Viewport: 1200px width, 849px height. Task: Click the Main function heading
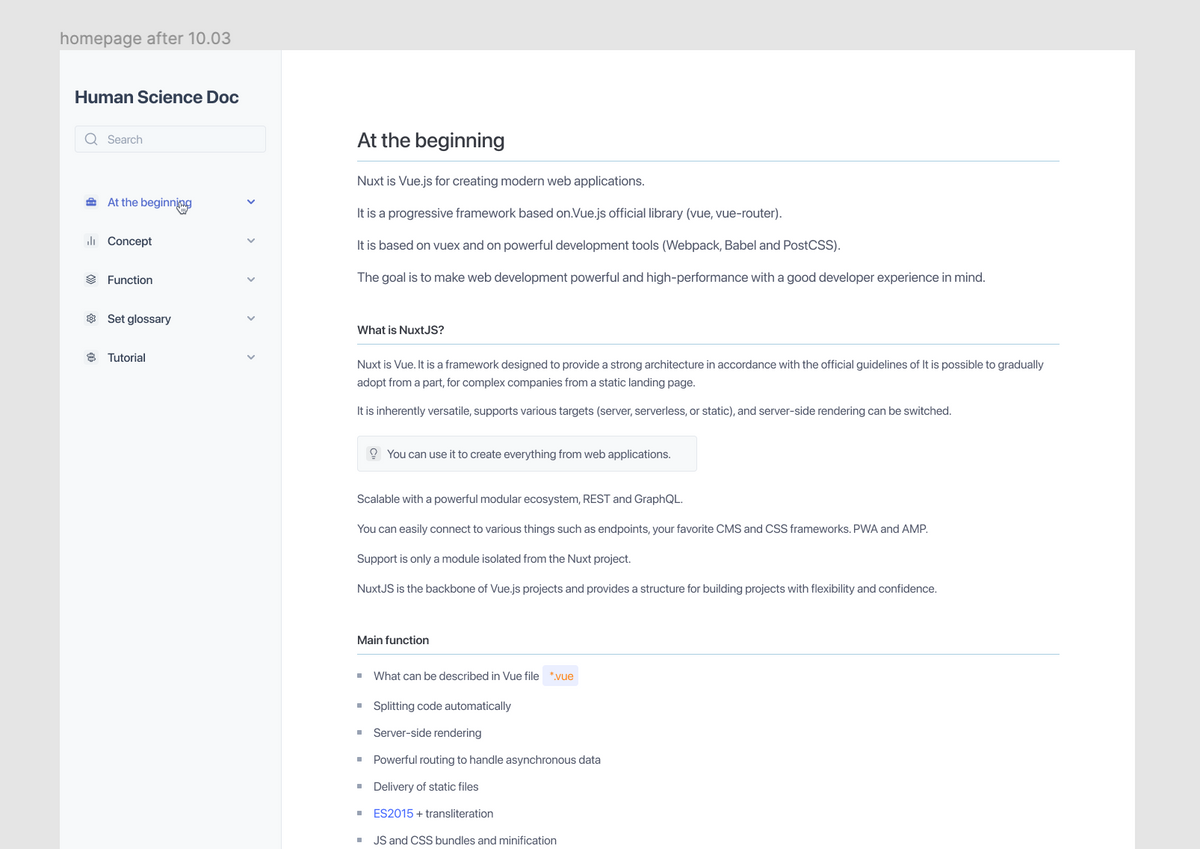click(393, 640)
